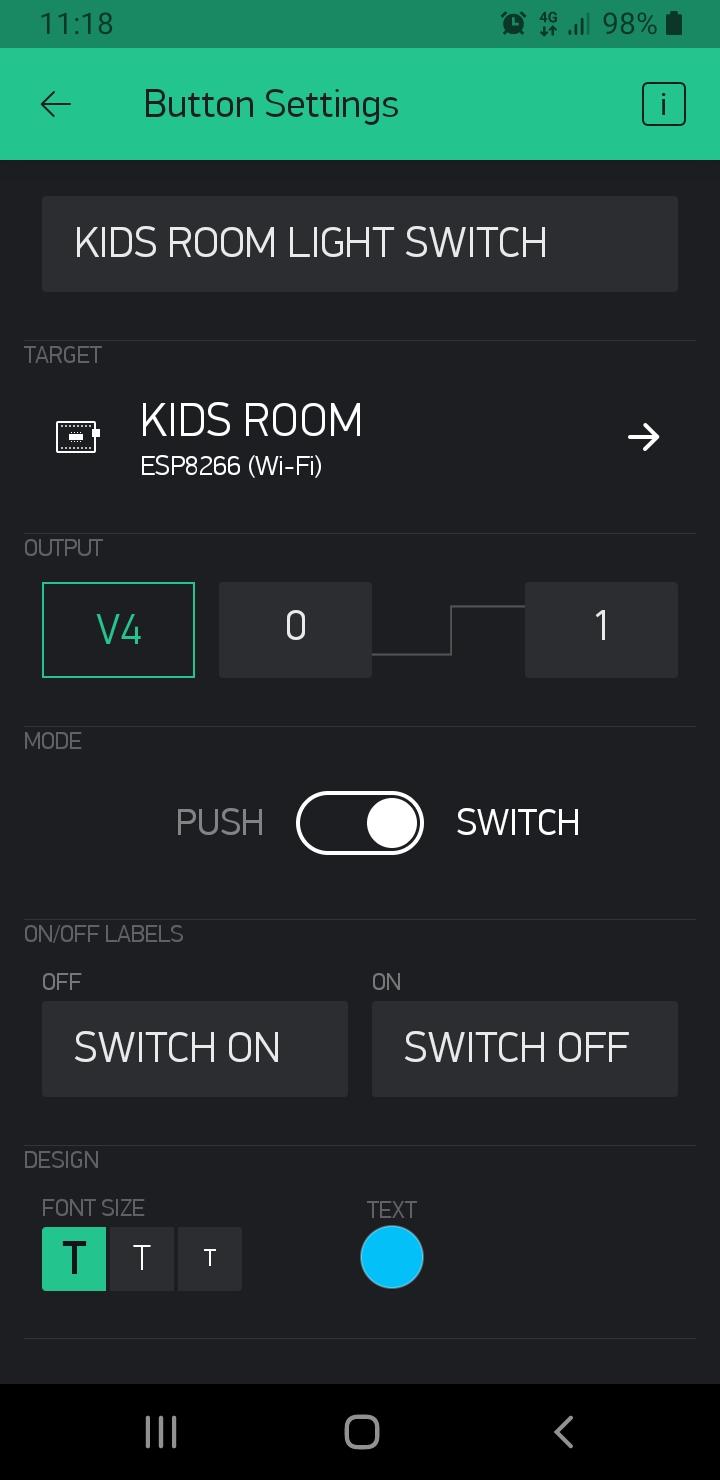Click the ESP8266 device board icon
720x1480 pixels.
78,437
